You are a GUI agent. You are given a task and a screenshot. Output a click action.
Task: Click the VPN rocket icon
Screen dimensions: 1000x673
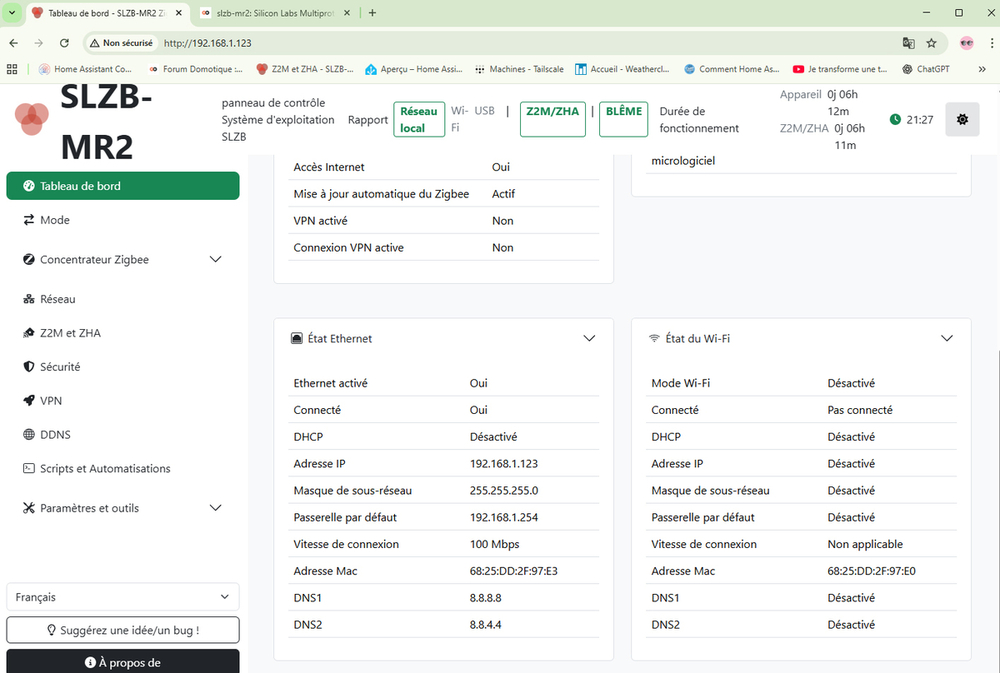tap(29, 401)
